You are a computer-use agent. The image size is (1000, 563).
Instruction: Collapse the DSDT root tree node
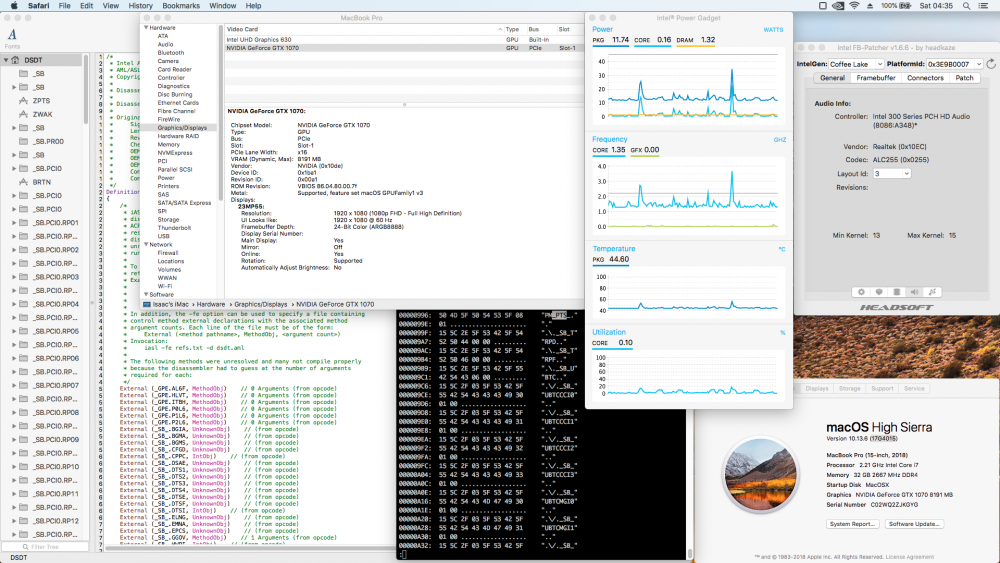coord(6,60)
